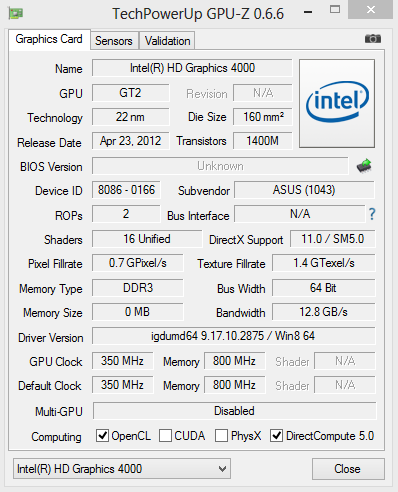Click the Close button
Image resolution: width=398 pixels, height=492 pixels.
pos(348,469)
